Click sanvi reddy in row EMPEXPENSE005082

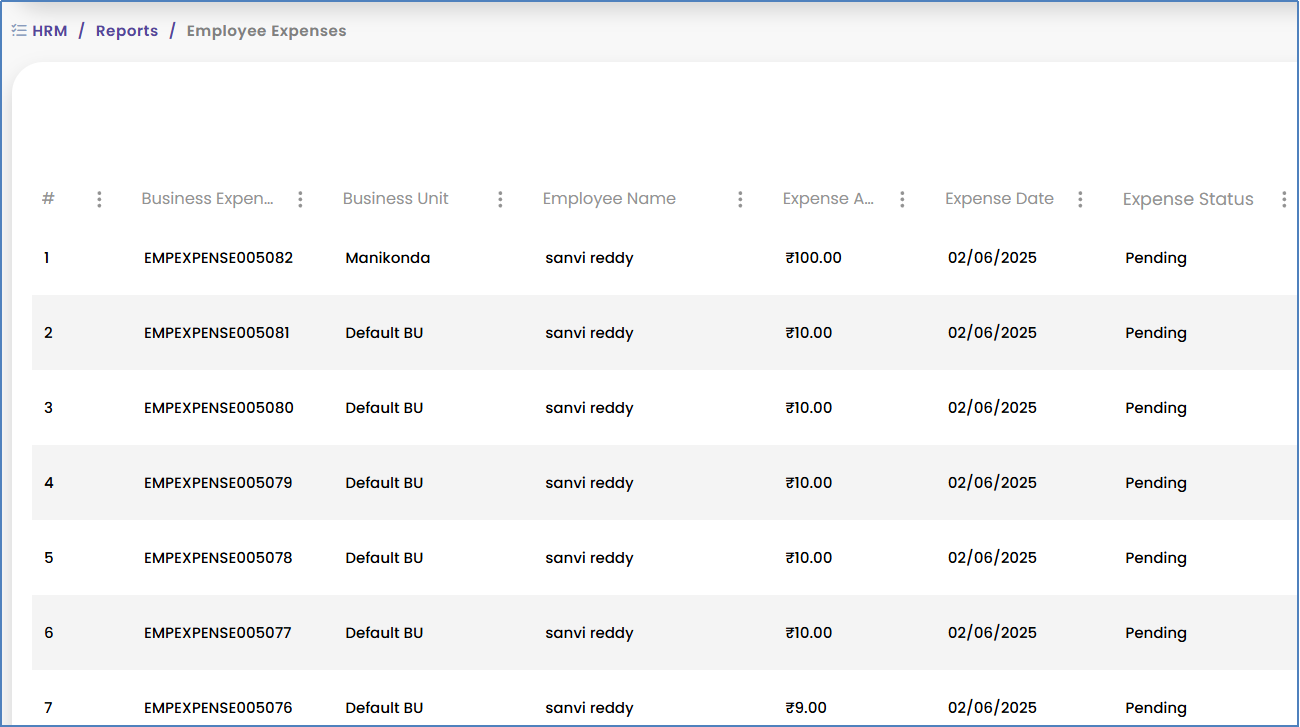[589, 258]
